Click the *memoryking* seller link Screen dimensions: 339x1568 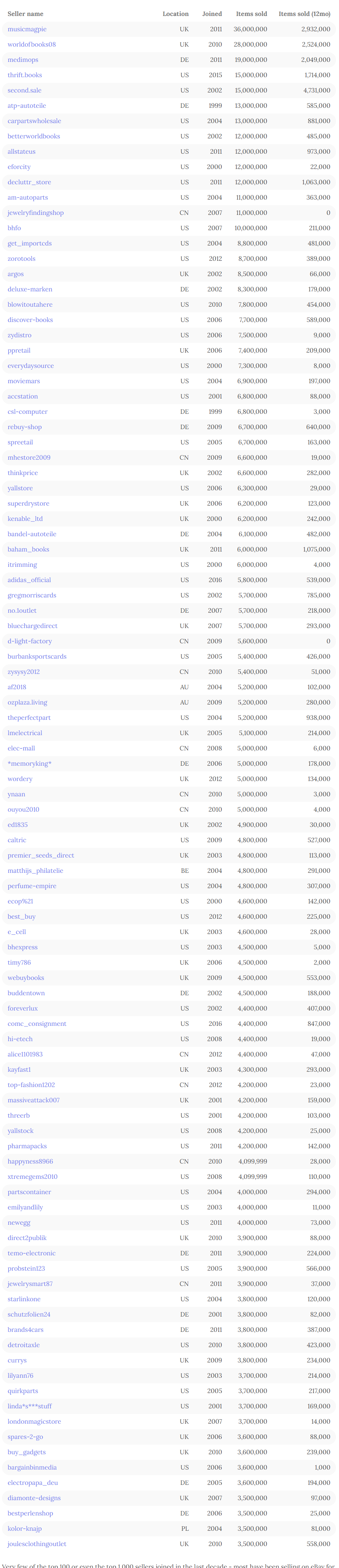point(29,763)
